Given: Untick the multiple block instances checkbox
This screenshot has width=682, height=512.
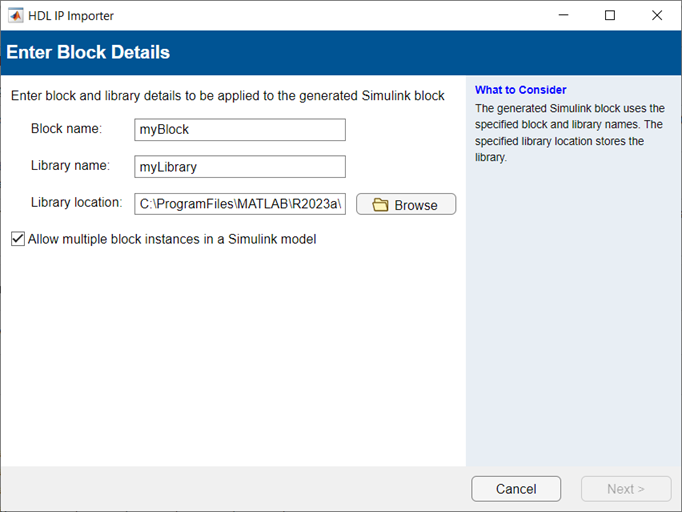Looking at the screenshot, I should 18,239.
